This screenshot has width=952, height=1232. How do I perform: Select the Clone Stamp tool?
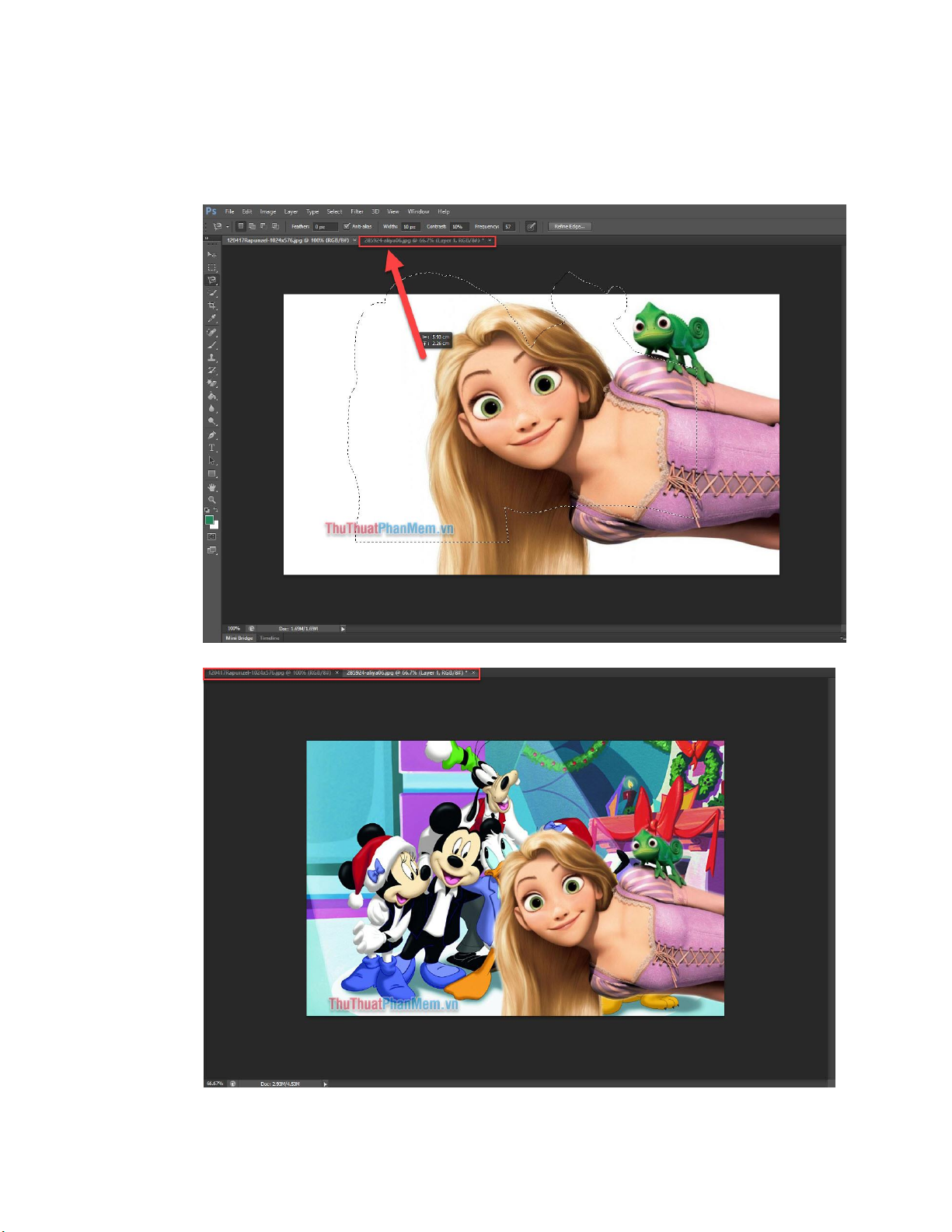coord(211,358)
